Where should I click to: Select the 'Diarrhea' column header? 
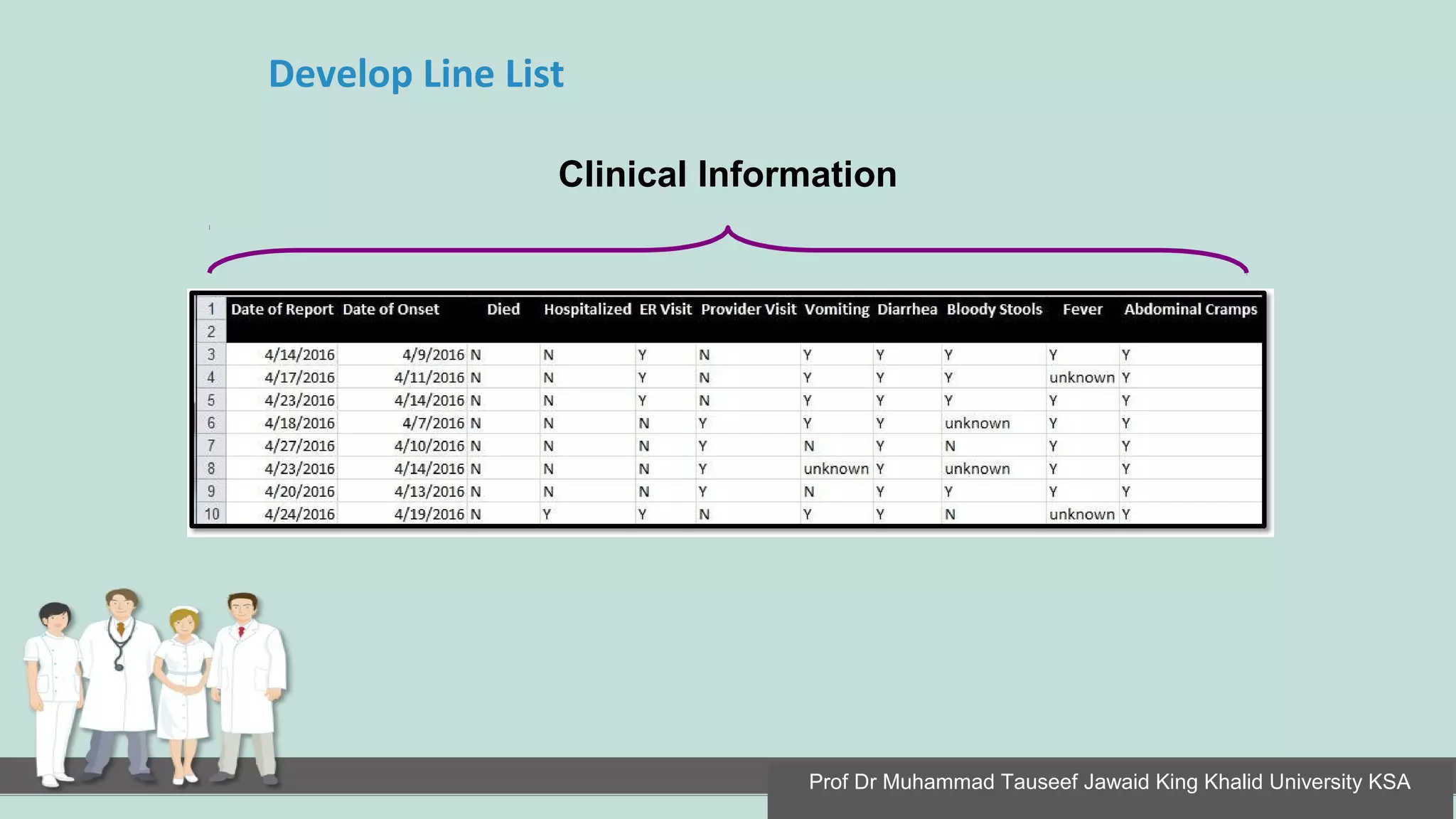pyautogui.click(x=907, y=309)
